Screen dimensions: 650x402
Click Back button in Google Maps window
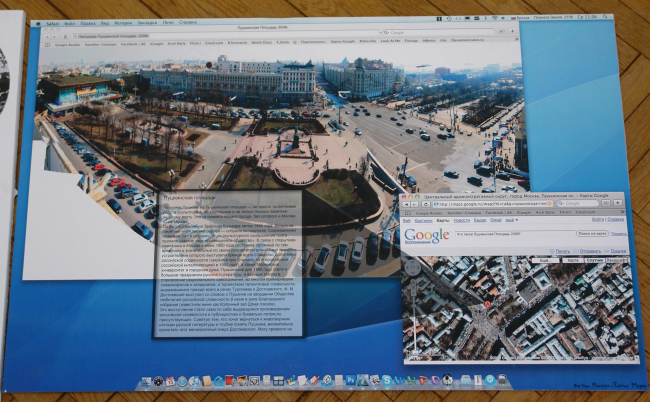[408, 205]
